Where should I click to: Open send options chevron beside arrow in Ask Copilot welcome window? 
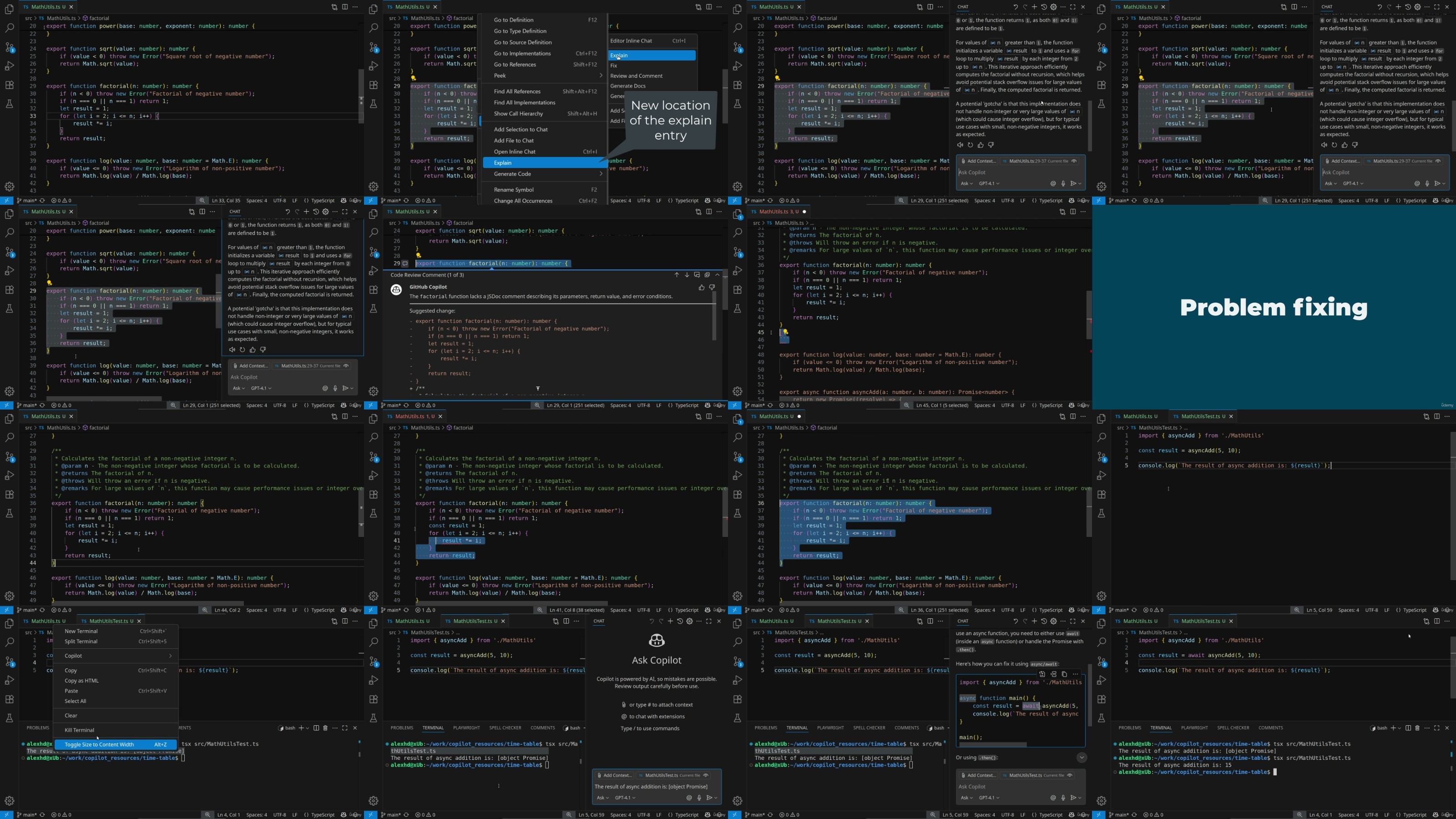716,798
